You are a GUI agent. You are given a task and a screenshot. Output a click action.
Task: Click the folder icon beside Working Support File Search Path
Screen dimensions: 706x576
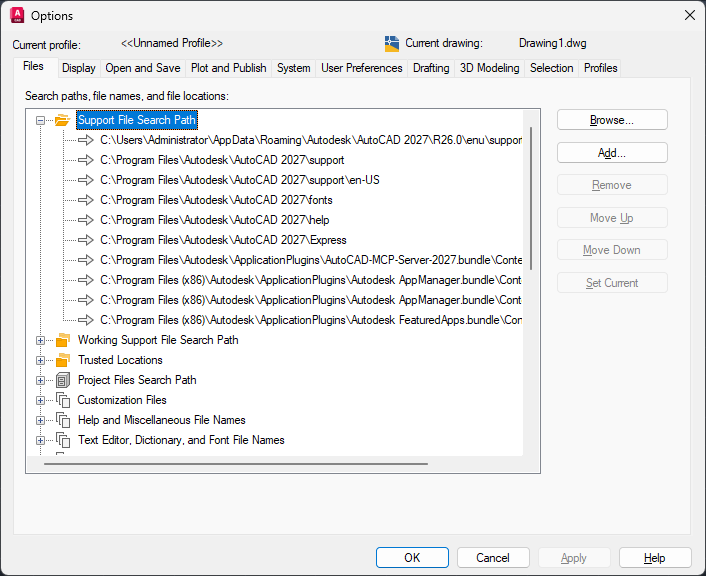(63, 340)
